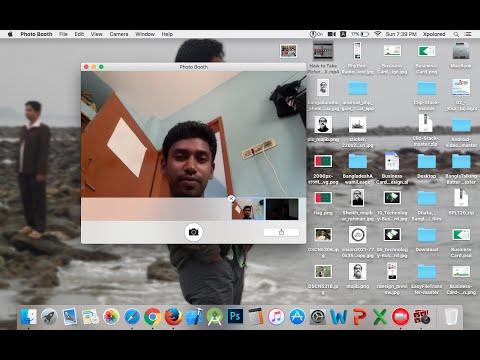This screenshot has height=360, width=480.
Task: Select the How to Take Picture mp4 file
Action: pos(323,51)
